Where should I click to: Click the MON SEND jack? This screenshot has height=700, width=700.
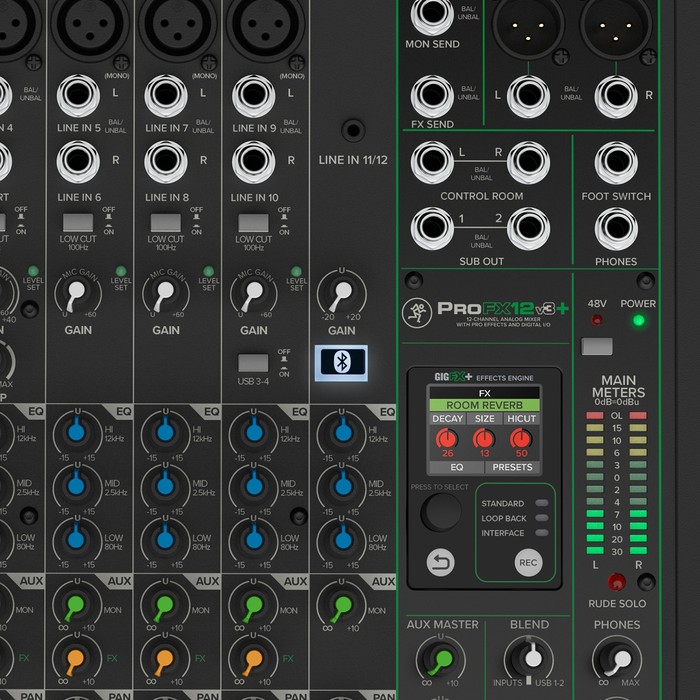432,15
